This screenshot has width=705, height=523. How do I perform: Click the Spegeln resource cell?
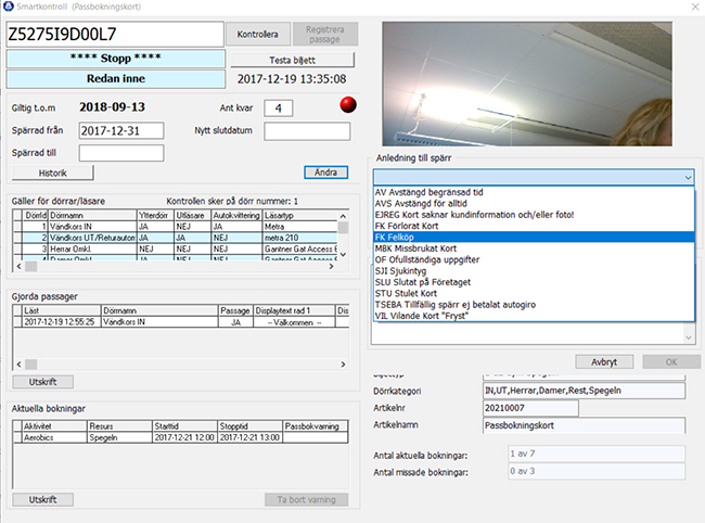tap(120, 438)
